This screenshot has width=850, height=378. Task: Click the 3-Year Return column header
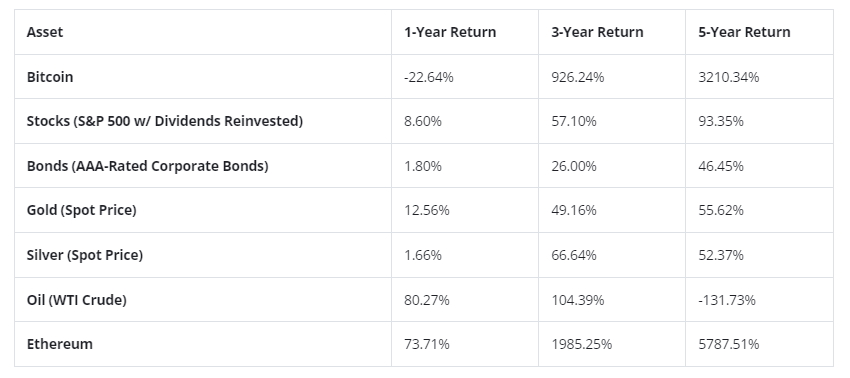(x=597, y=32)
